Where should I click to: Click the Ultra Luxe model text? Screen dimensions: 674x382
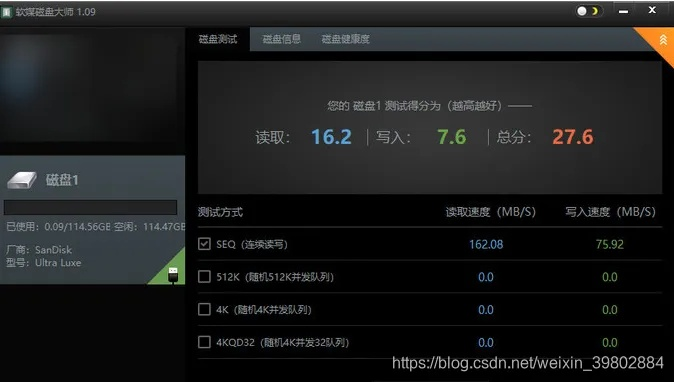[x=58, y=263]
